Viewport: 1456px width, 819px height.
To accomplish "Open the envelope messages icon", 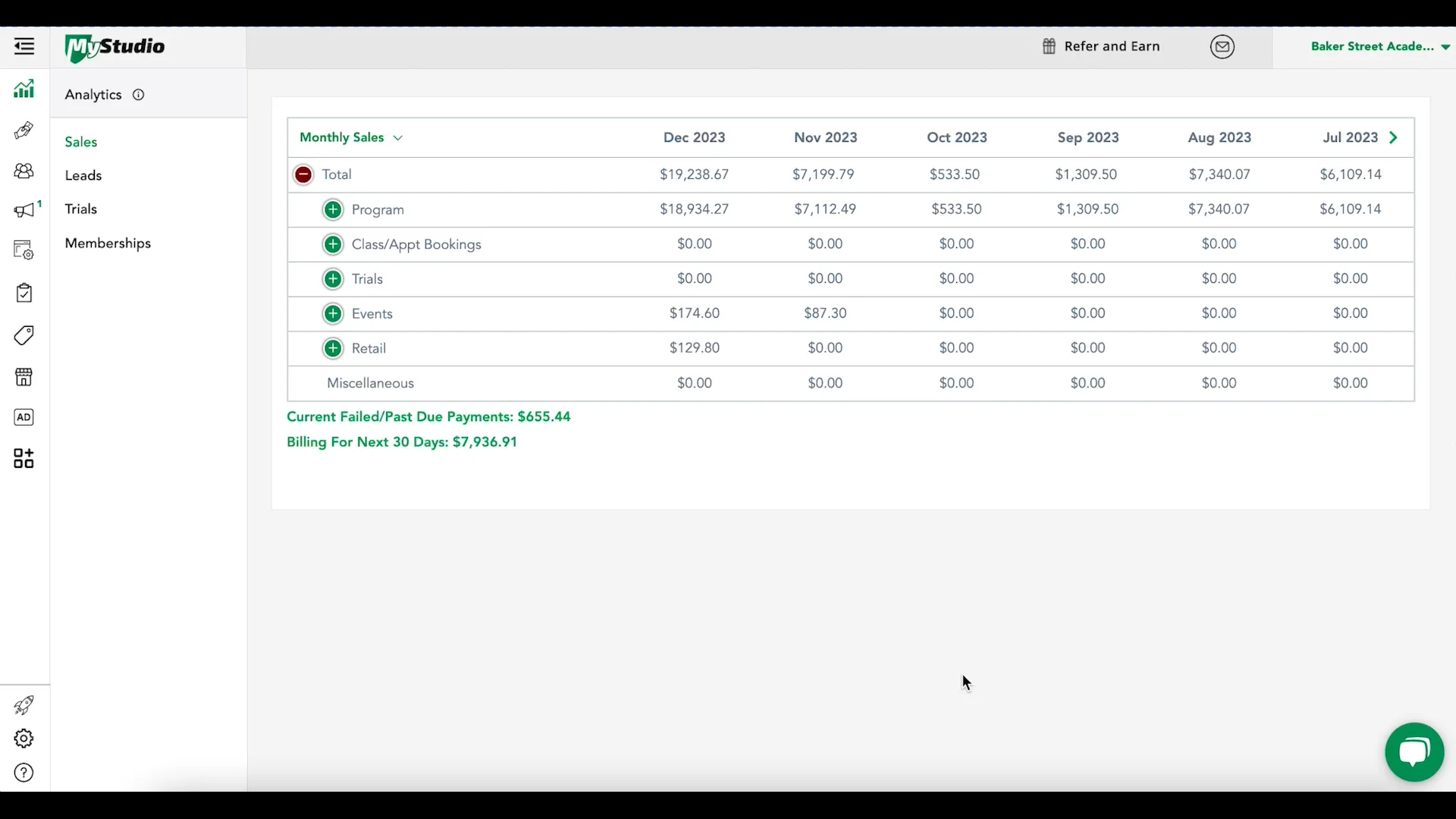I will coord(1222,47).
